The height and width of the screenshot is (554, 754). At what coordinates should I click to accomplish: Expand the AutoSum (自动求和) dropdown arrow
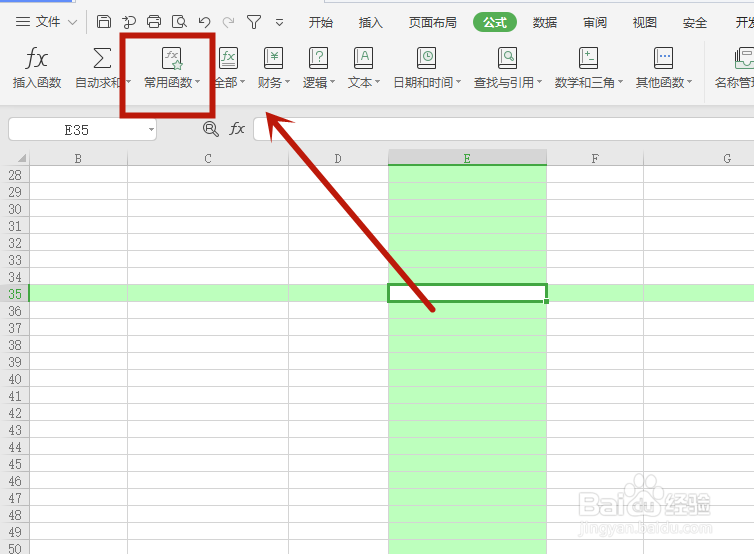pos(128,82)
